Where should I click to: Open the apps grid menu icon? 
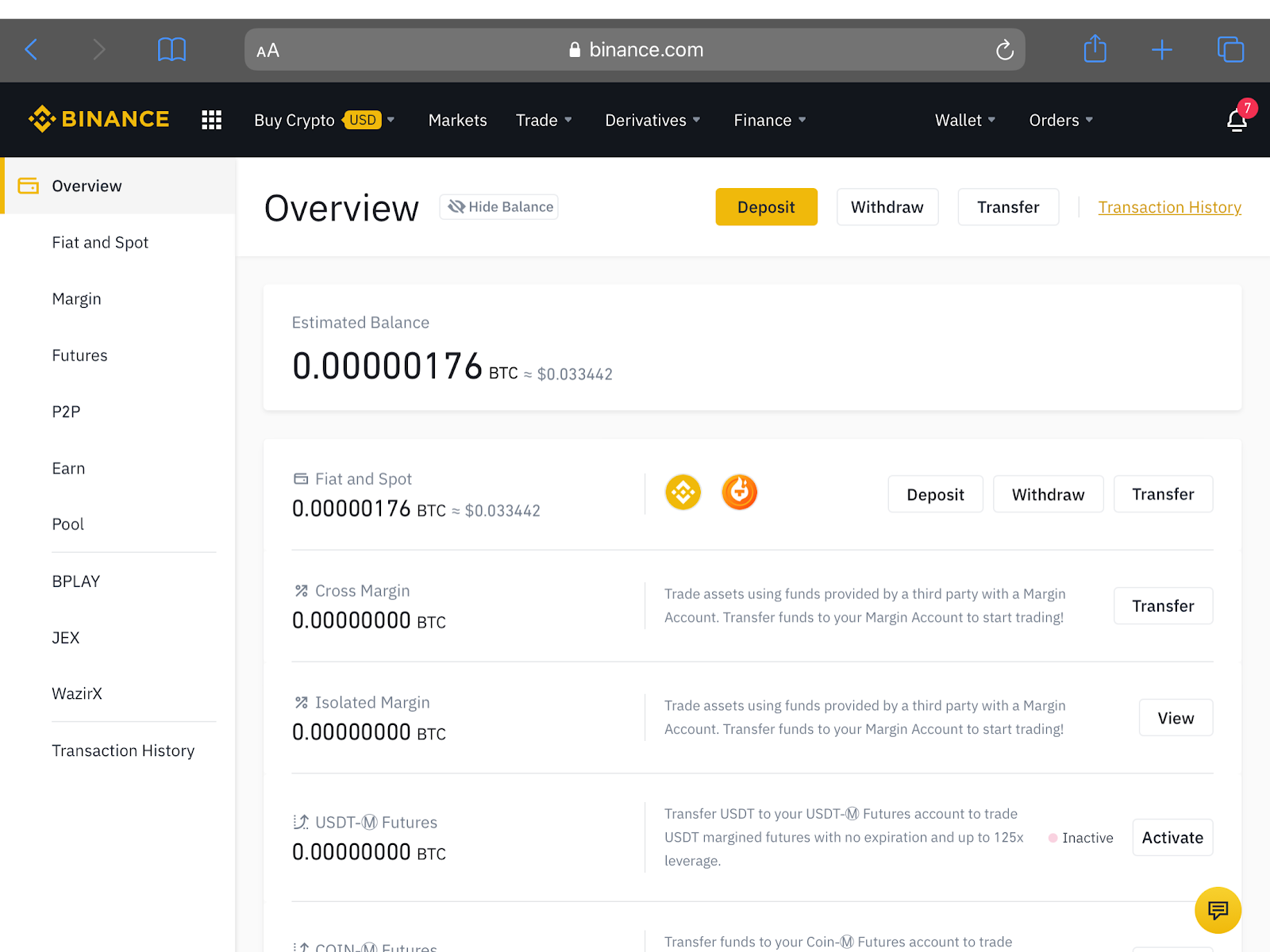pyautogui.click(x=211, y=120)
